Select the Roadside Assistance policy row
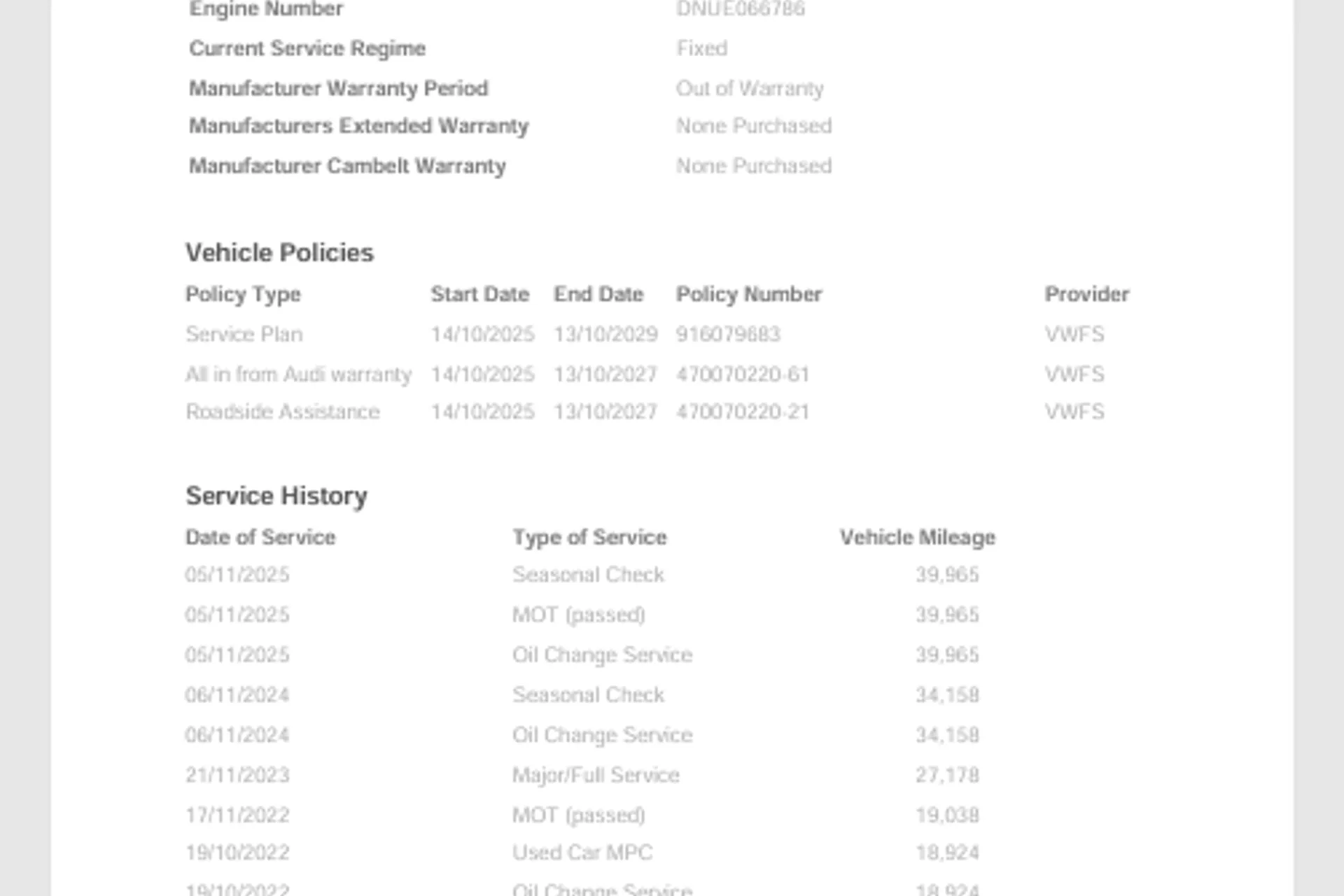1344x896 pixels. coord(645,412)
